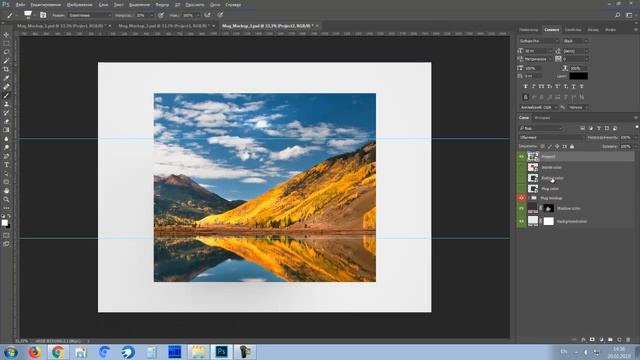Open the font size dropdown

coord(538,51)
